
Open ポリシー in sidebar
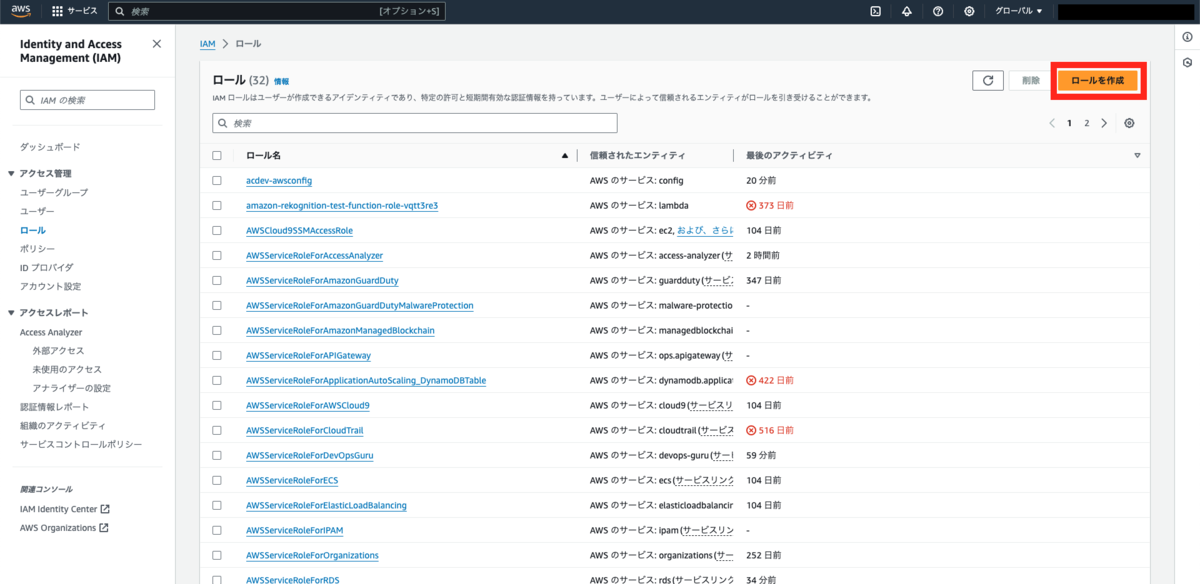37,249
